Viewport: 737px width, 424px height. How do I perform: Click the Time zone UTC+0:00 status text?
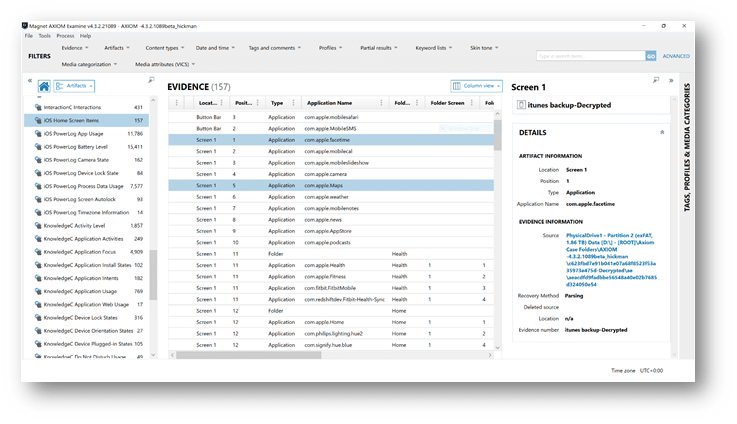[x=637, y=370]
